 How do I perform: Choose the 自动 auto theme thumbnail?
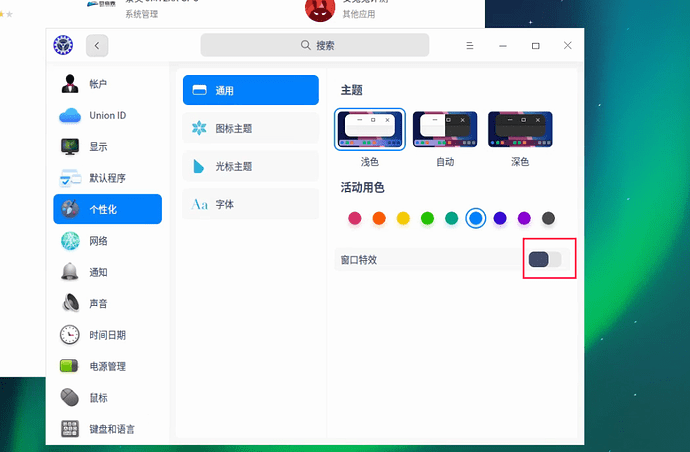click(x=445, y=129)
